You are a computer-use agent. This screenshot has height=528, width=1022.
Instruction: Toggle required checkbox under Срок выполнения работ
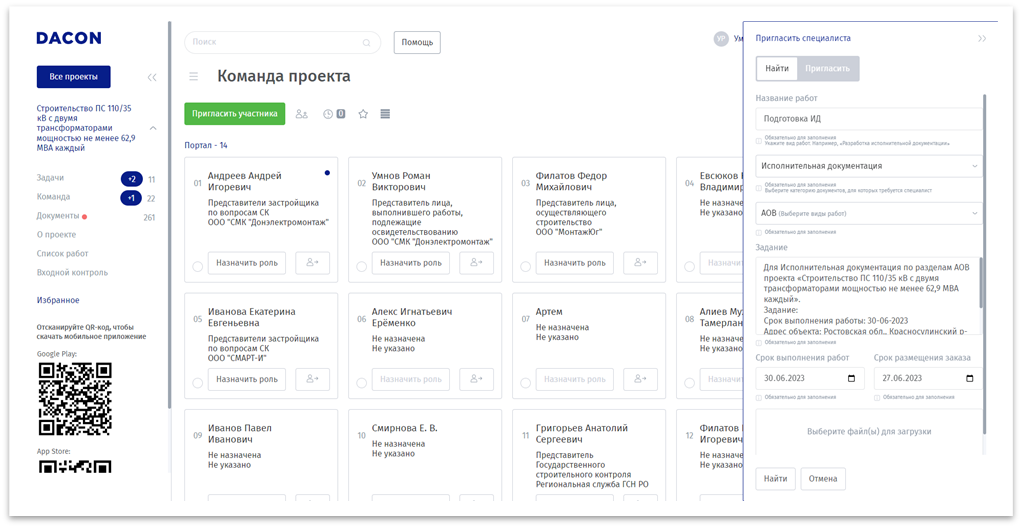pyautogui.click(x=760, y=397)
